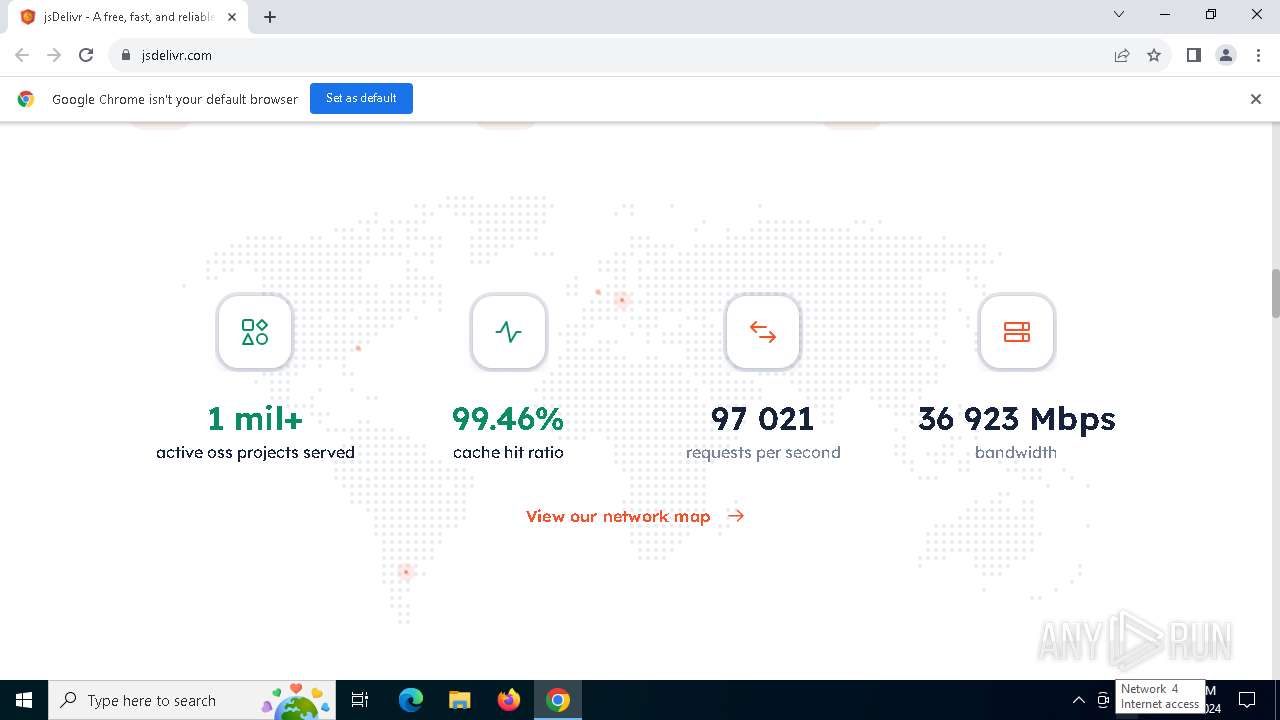Bookmark this tab with the star icon
Image resolution: width=1280 pixels, height=720 pixels.
pyautogui.click(x=1154, y=55)
